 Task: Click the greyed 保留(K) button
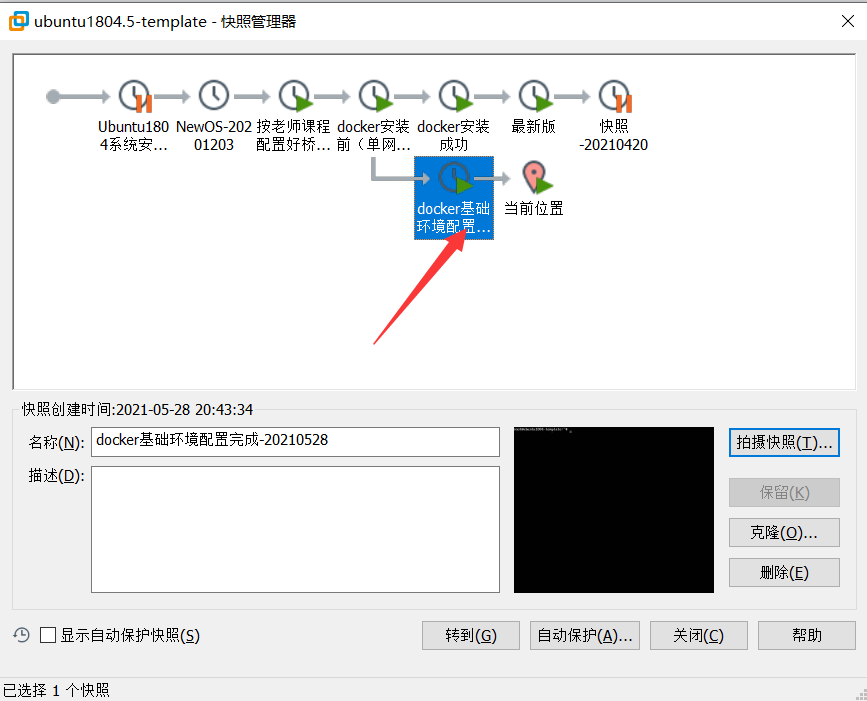coord(784,493)
